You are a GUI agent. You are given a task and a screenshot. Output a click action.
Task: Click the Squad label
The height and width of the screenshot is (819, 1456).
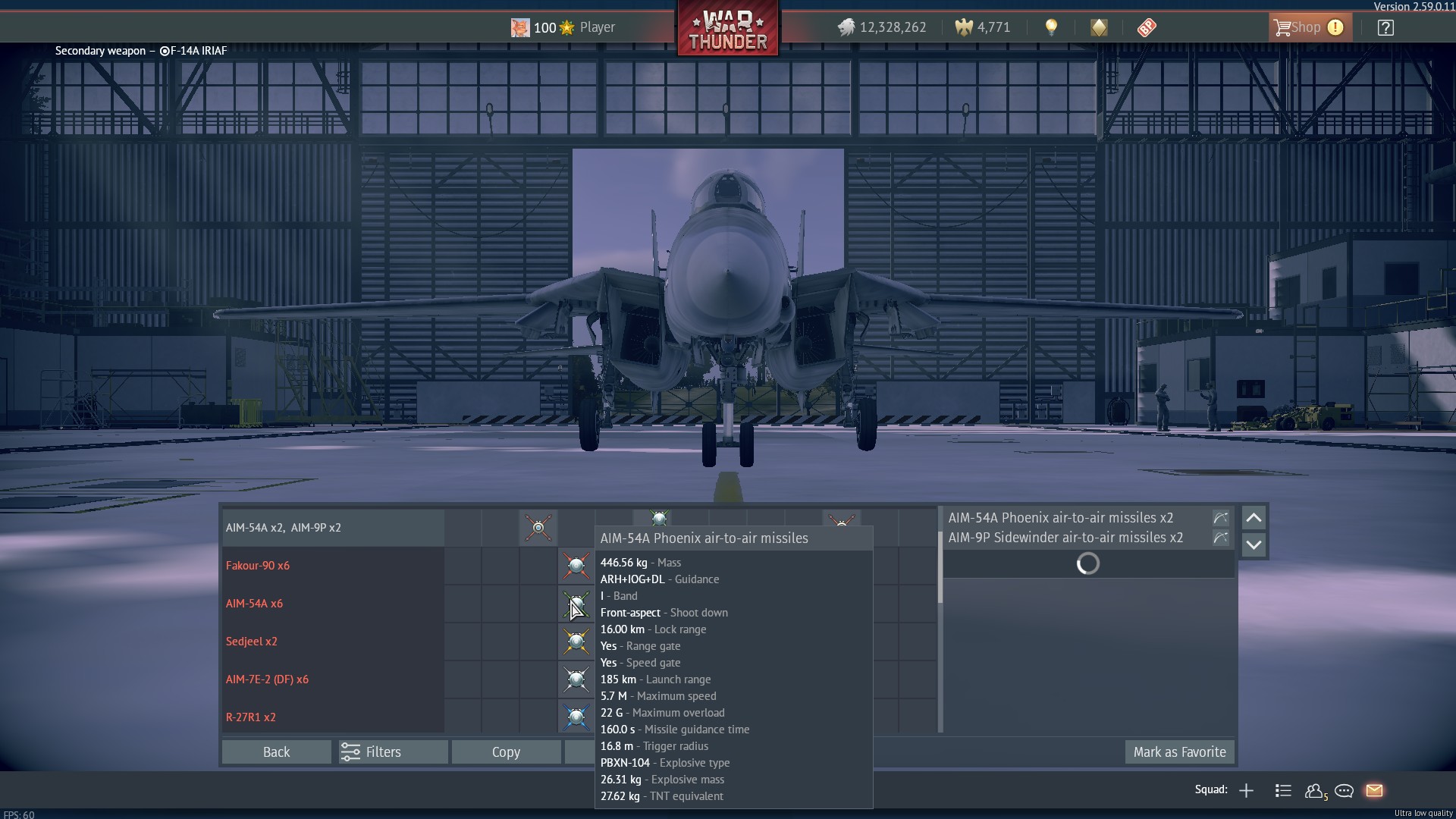(1211, 790)
